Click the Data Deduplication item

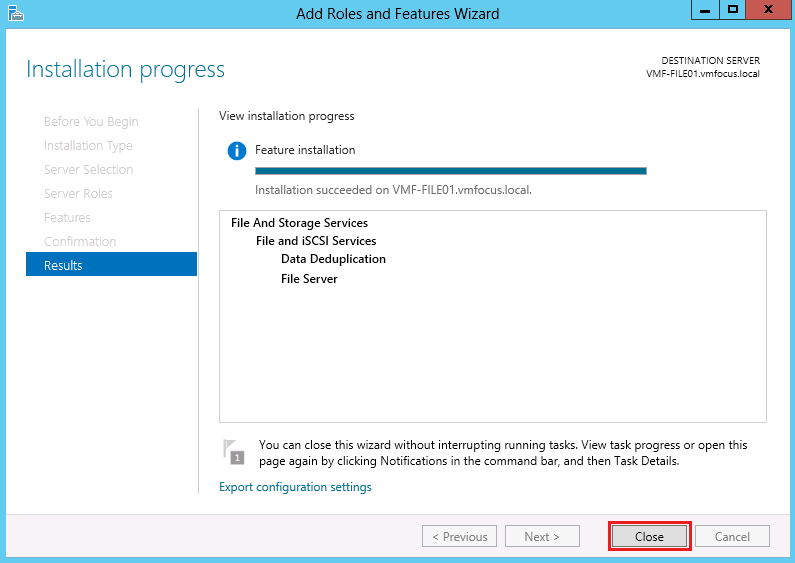tap(333, 259)
